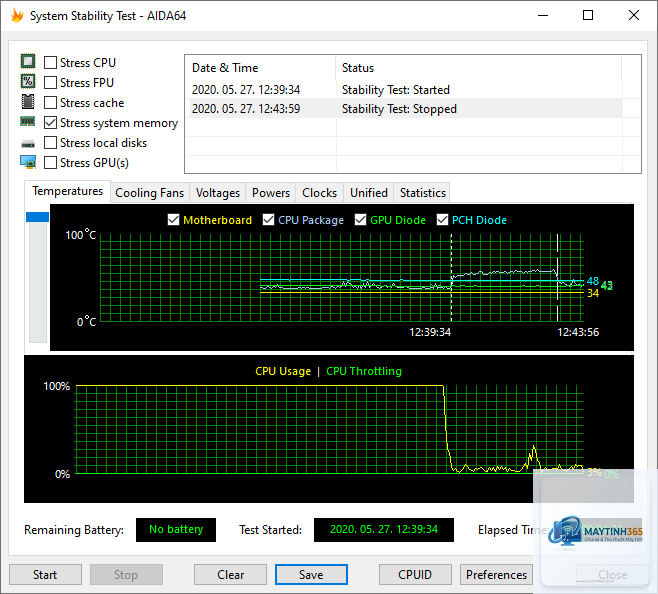Image resolution: width=658 pixels, height=594 pixels.
Task: Enable the Stress cache checkbox
Action: pyautogui.click(x=50, y=102)
